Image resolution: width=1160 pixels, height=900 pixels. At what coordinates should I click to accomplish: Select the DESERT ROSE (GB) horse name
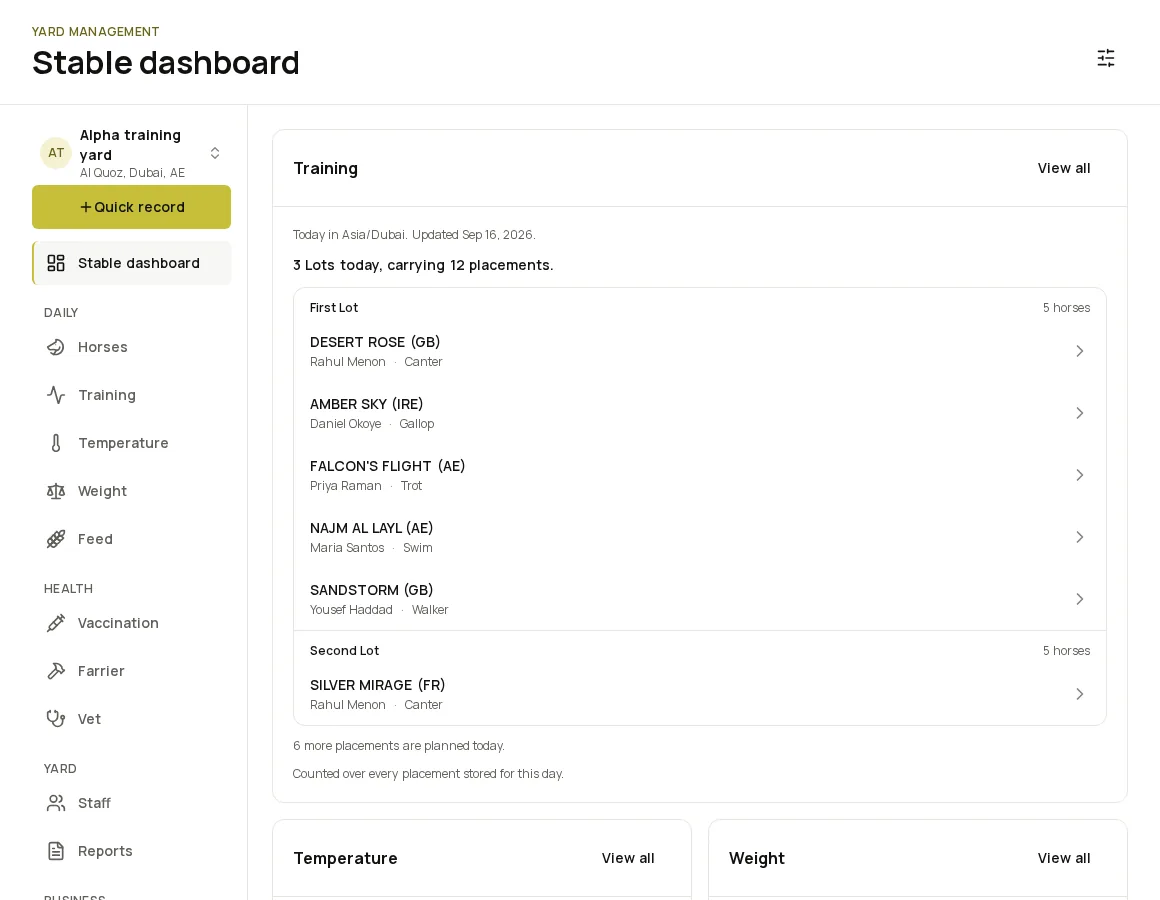click(x=375, y=342)
